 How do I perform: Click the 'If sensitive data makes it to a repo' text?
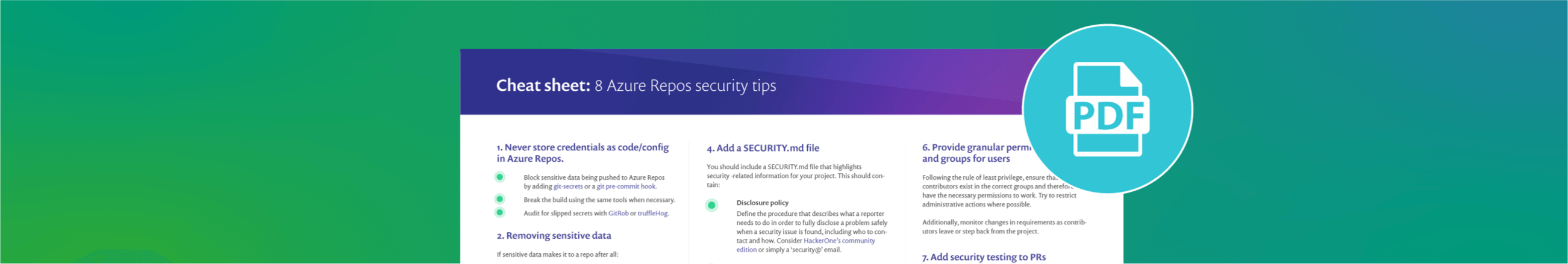tap(557, 254)
